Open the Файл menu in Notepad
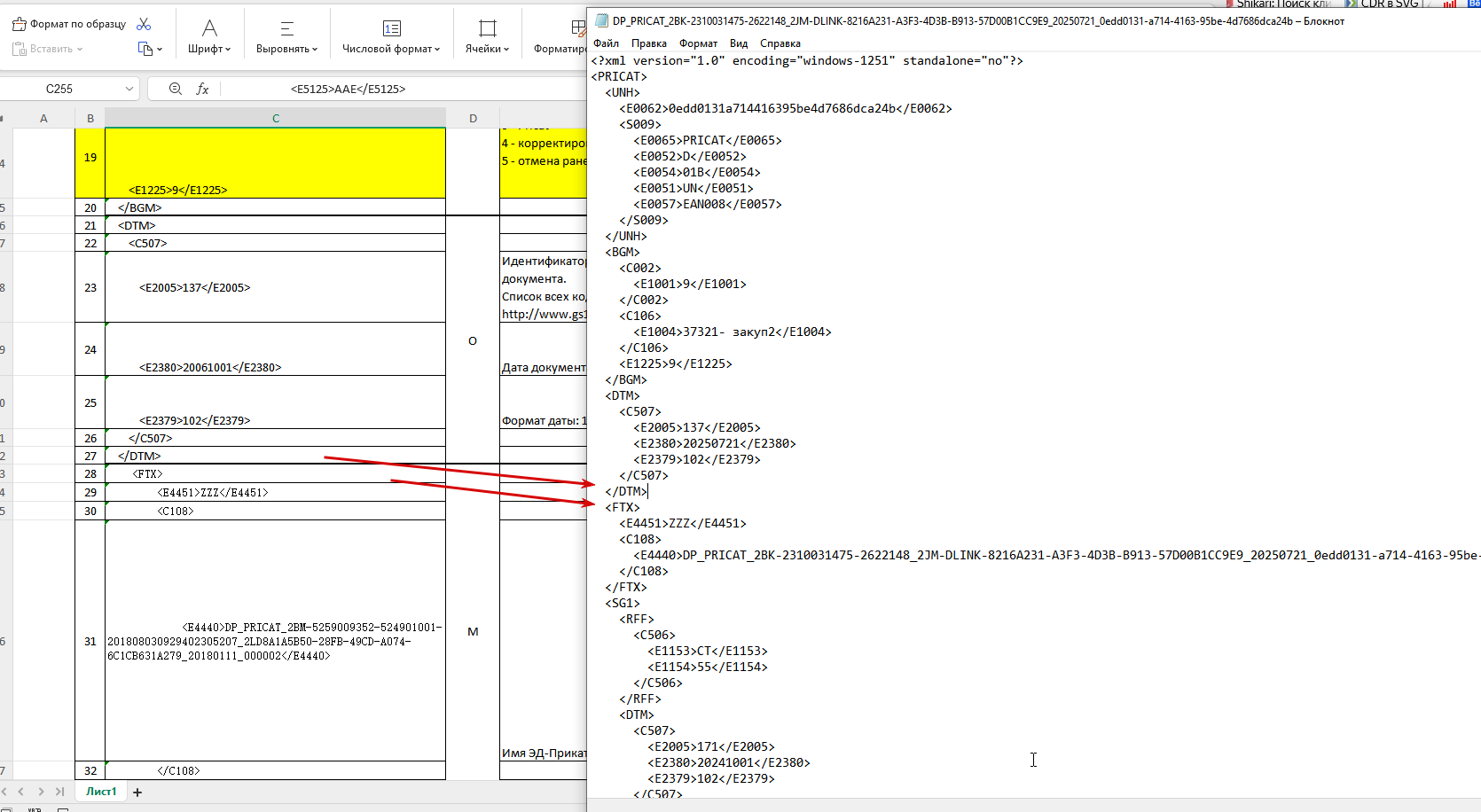The height and width of the screenshot is (812, 1481). 607,43
